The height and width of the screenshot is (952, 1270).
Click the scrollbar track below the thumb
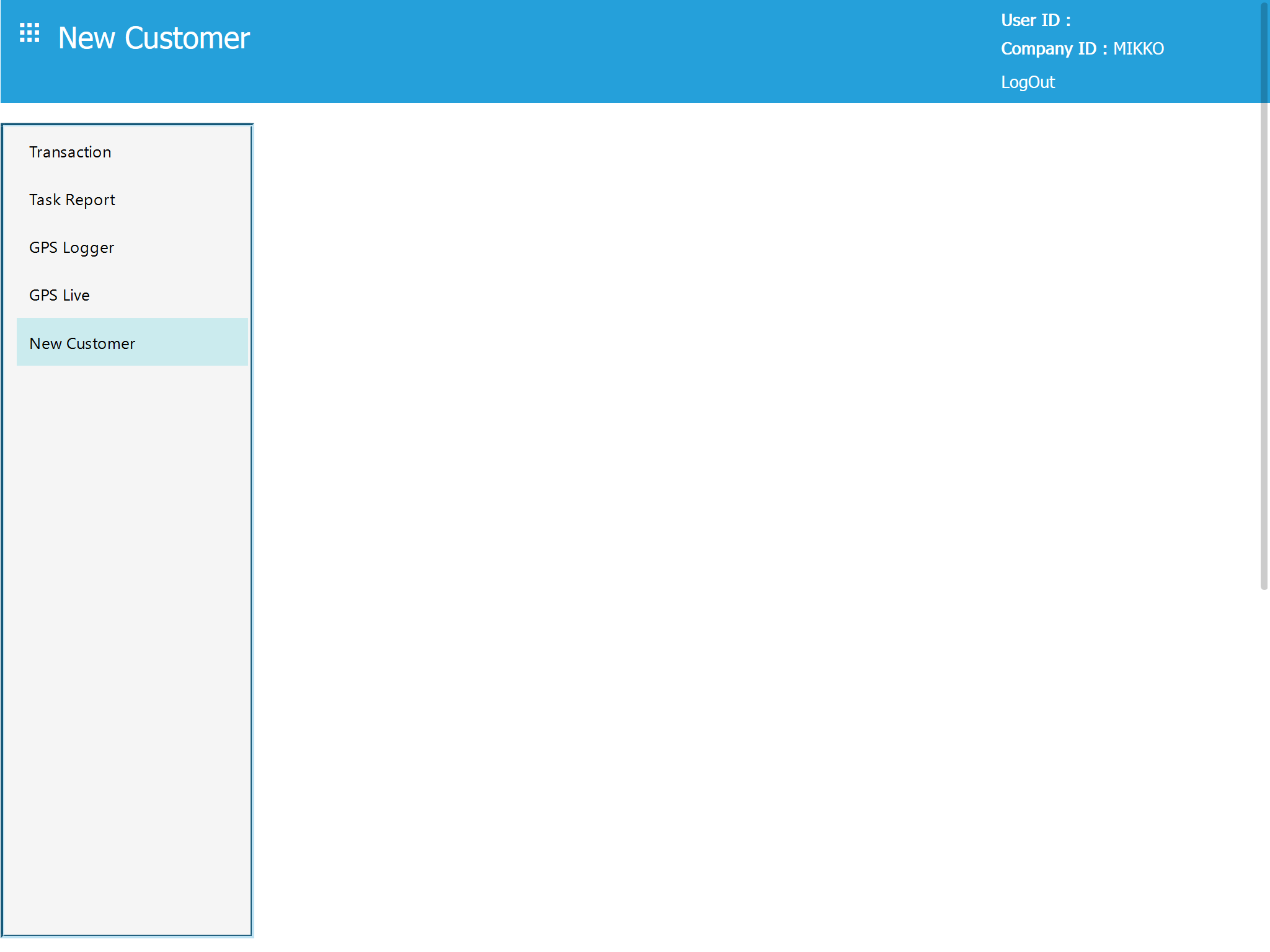point(1264,769)
